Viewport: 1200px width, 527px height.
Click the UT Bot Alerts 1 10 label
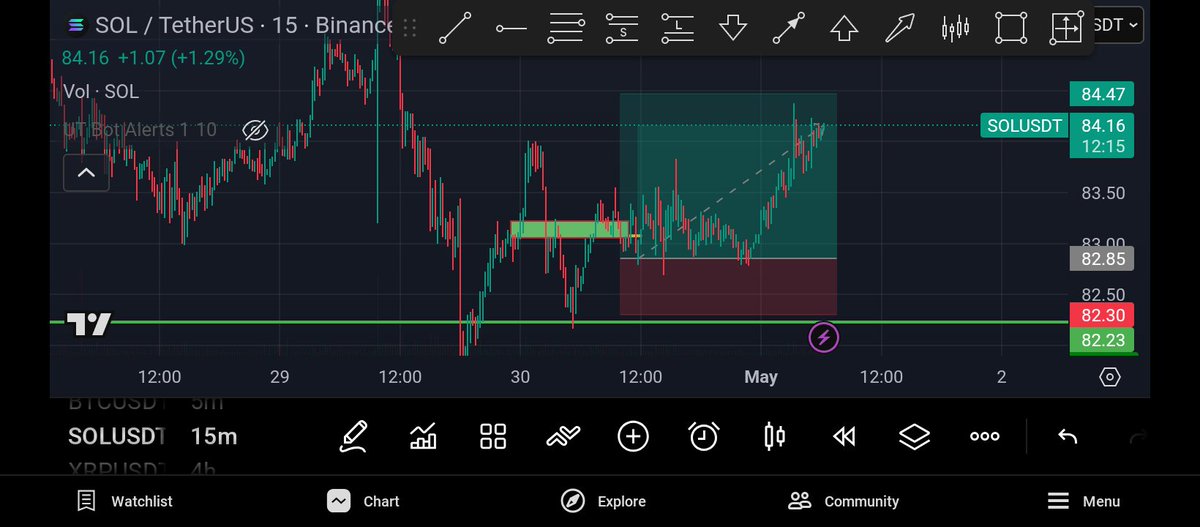[x=140, y=130]
